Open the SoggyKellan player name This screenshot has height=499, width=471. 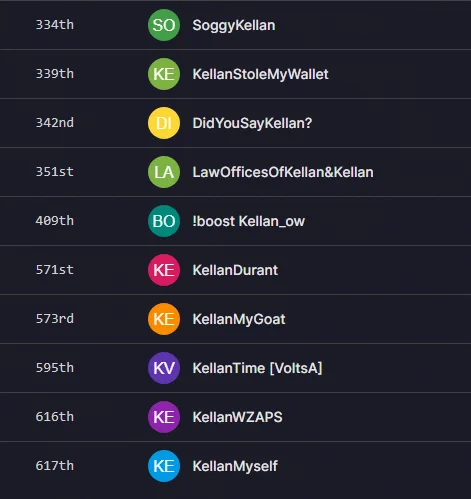tap(234, 26)
